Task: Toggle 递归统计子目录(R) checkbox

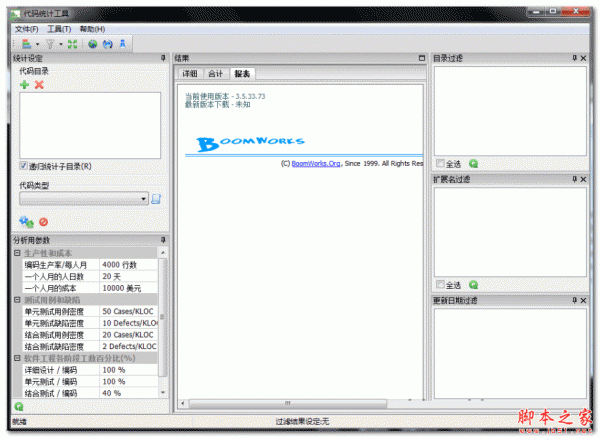Action: pos(23,166)
